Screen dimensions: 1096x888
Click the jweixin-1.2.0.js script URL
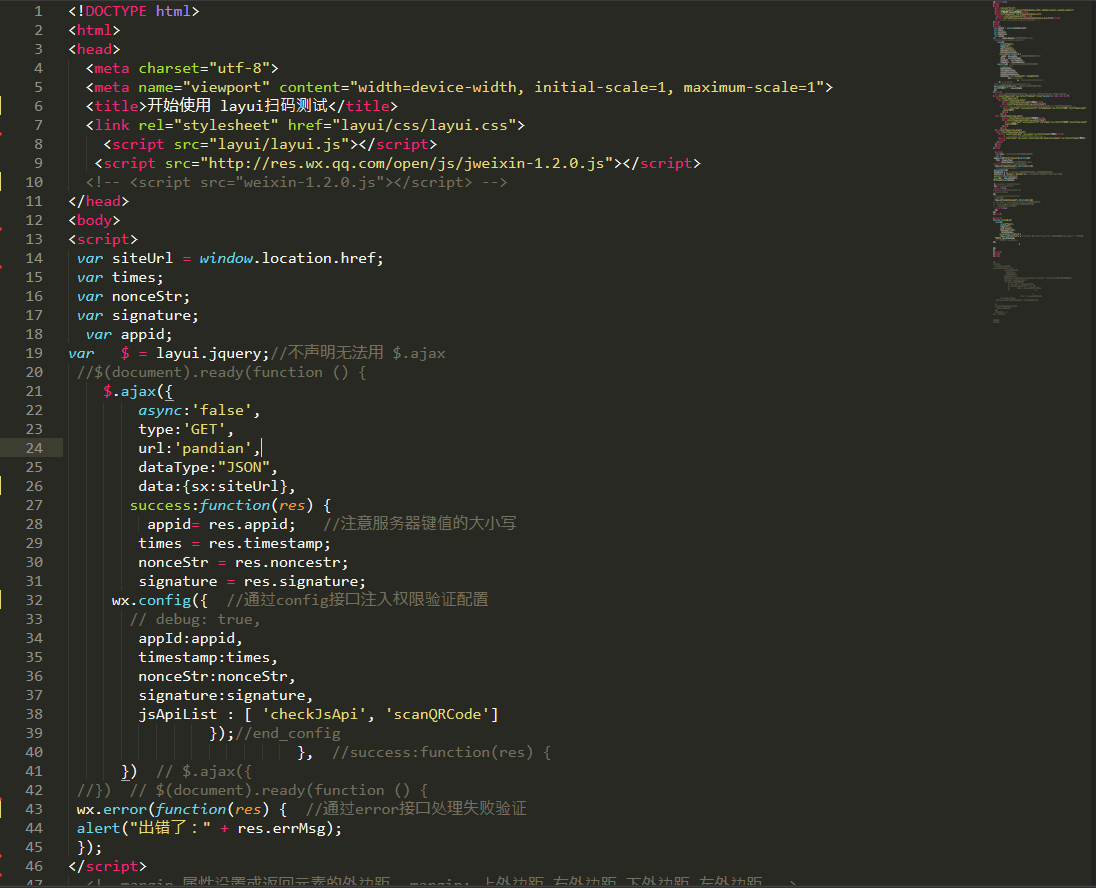coord(407,163)
